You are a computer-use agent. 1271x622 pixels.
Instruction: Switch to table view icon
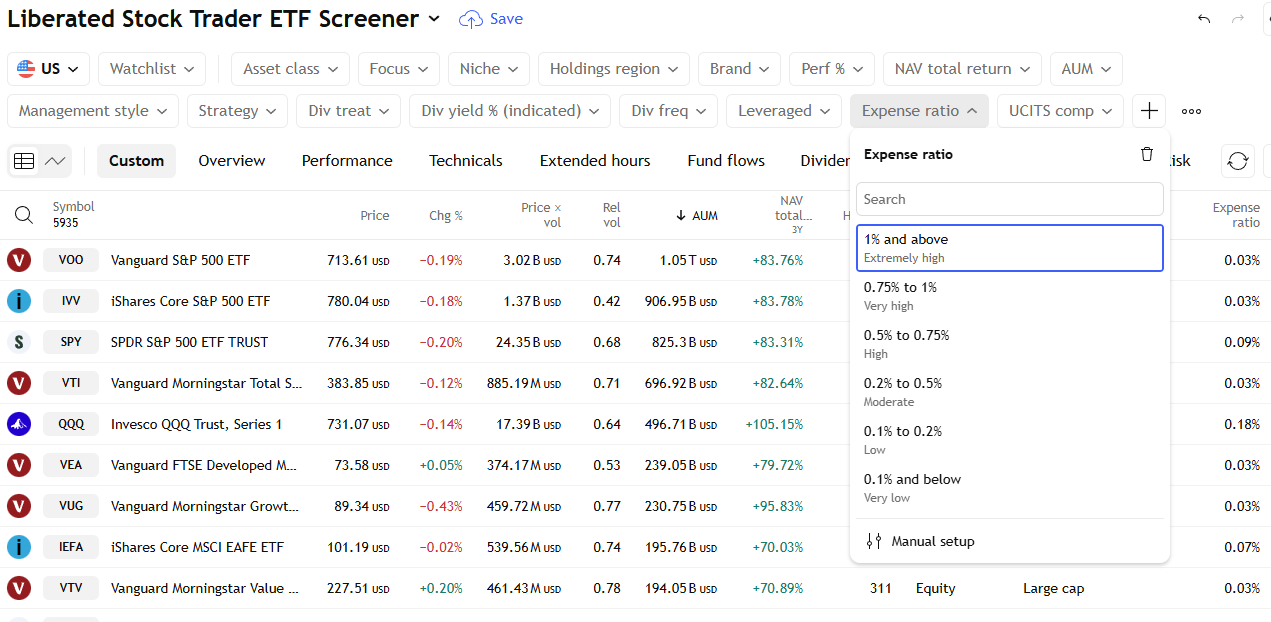click(24, 161)
